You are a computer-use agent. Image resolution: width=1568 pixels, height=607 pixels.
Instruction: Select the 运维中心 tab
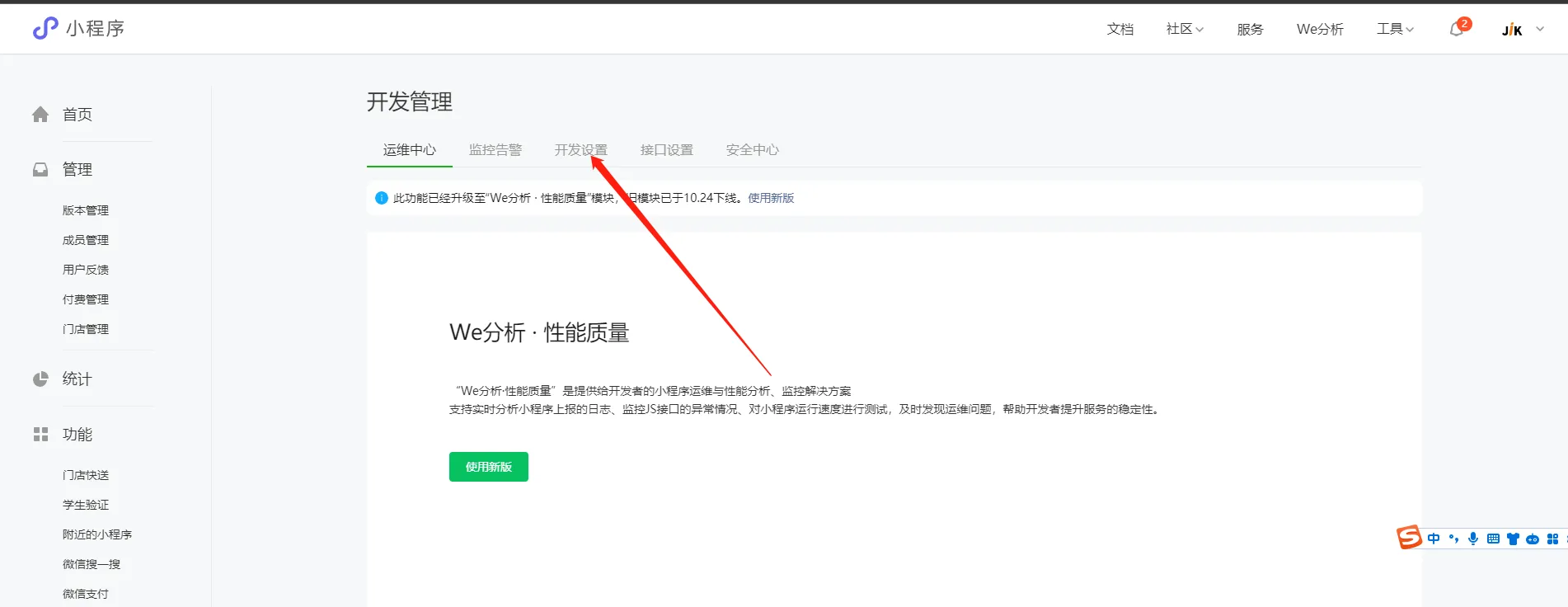410,149
